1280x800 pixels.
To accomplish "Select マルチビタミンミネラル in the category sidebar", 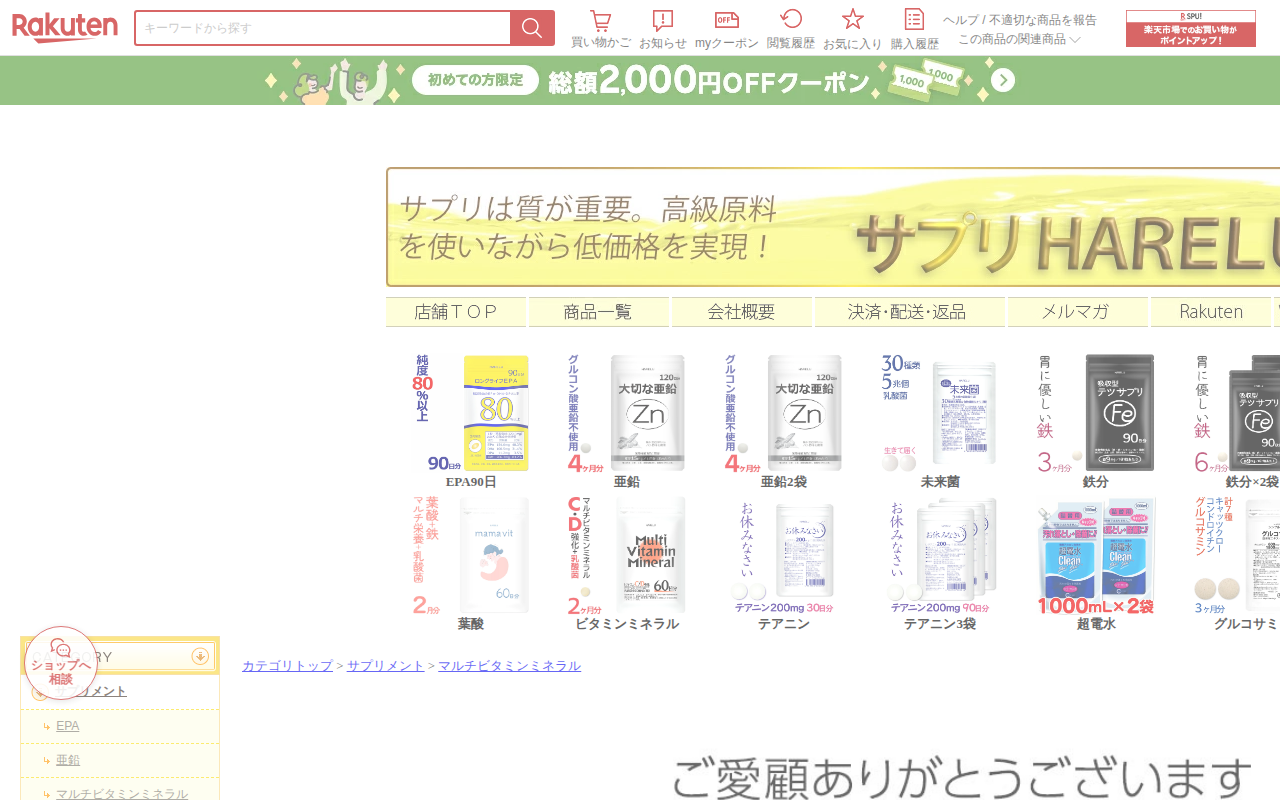I will (122, 794).
